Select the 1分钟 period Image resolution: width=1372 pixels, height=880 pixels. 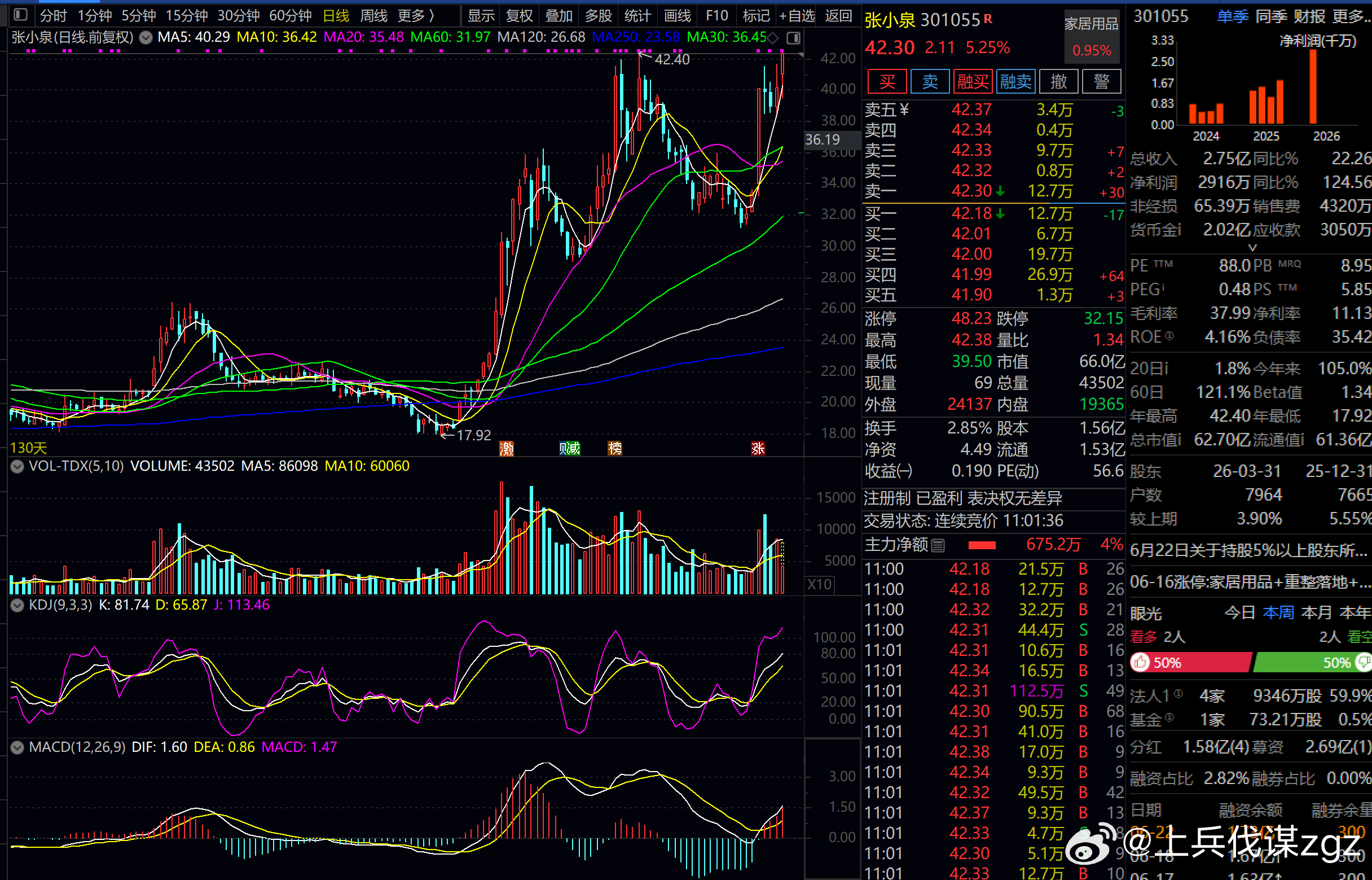point(95,15)
